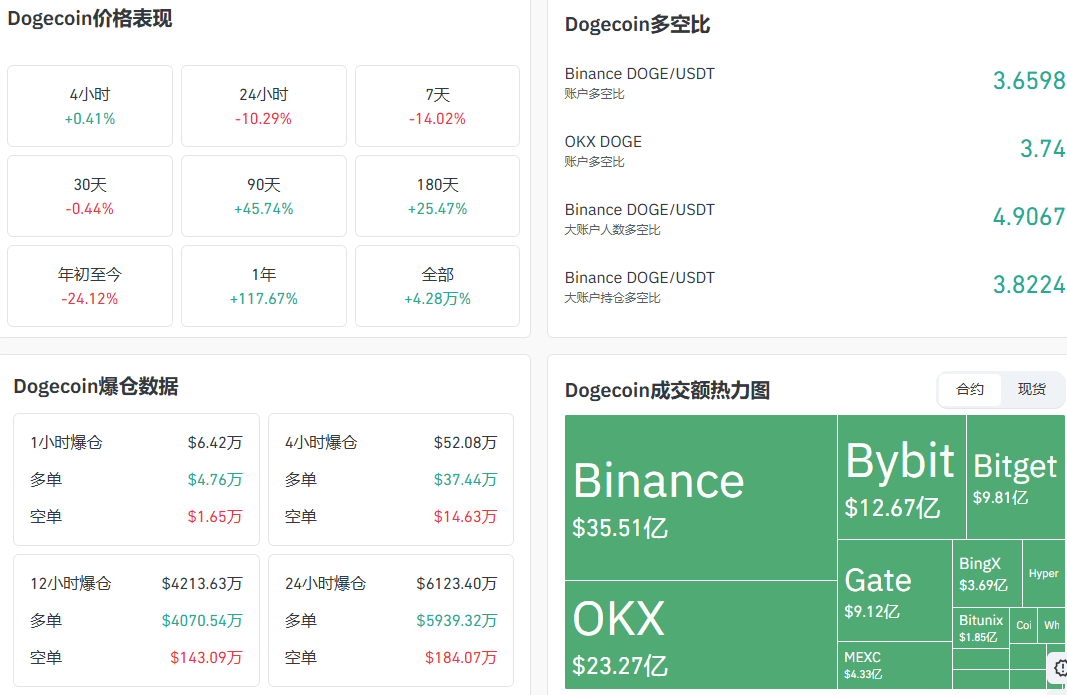The width and height of the screenshot is (1067, 695).
Task: Select the 4小时 price performance card
Action: click(x=90, y=106)
